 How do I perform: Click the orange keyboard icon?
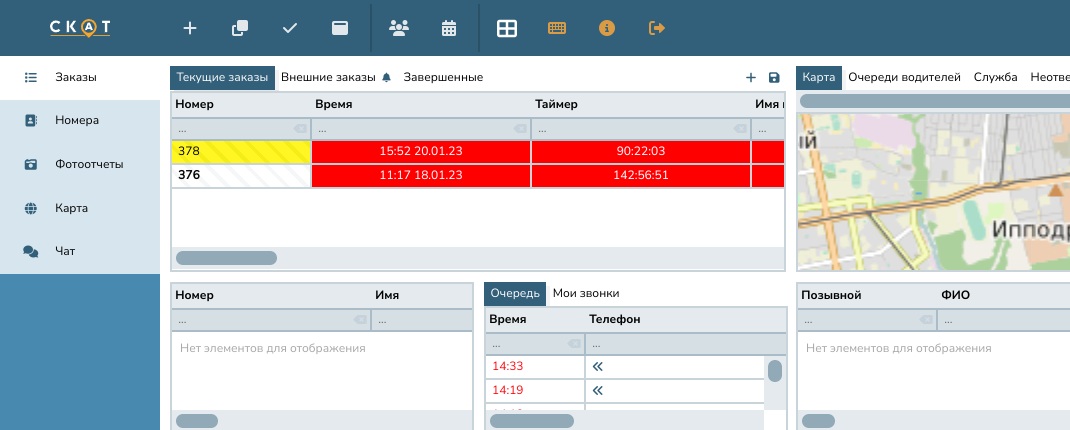click(x=557, y=28)
